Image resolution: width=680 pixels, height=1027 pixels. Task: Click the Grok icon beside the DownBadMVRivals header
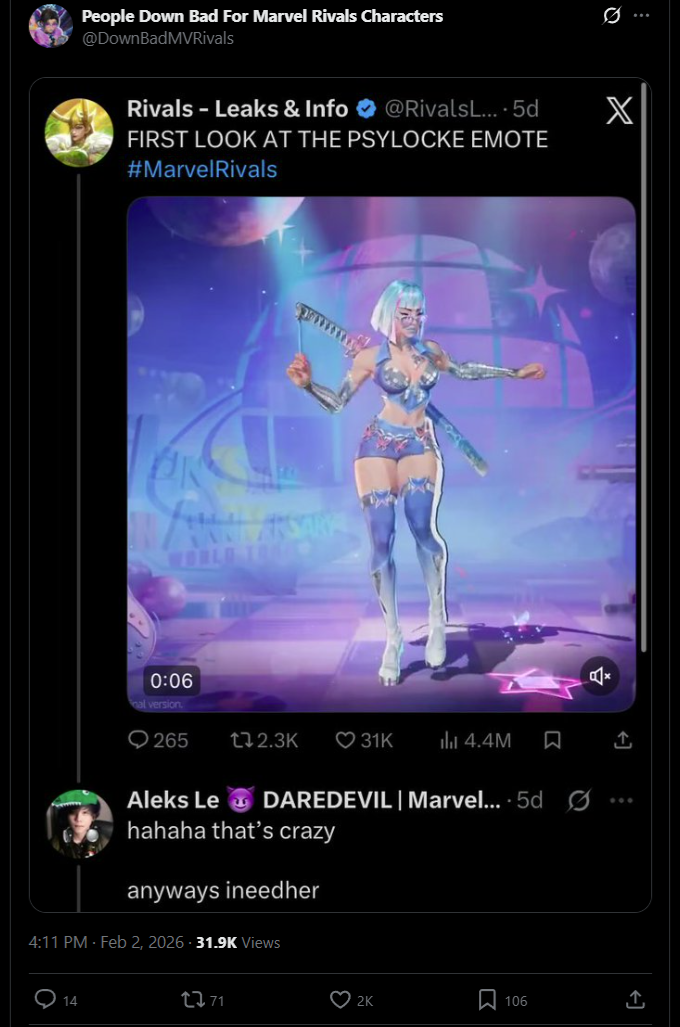click(x=611, y=15)
